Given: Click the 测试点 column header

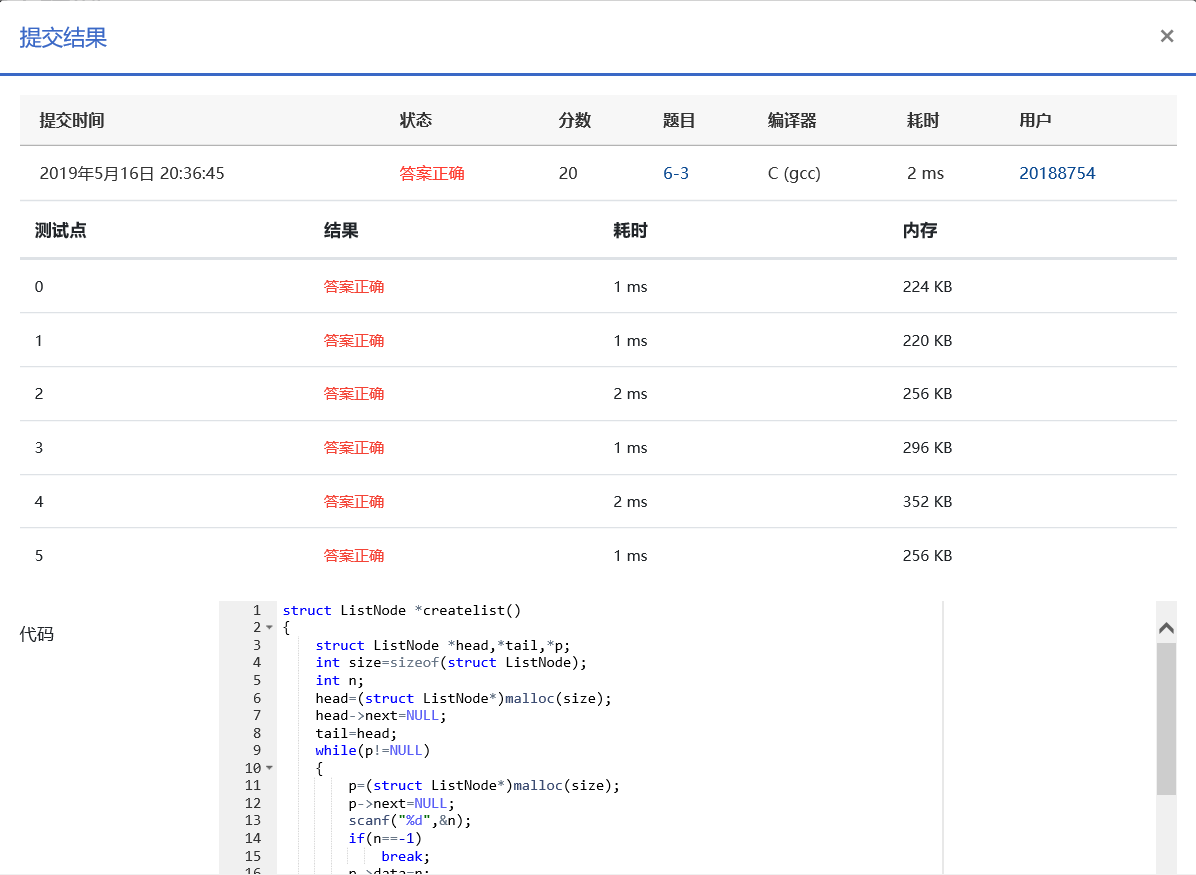Looking at the screenshot, I should pos(60,230).
